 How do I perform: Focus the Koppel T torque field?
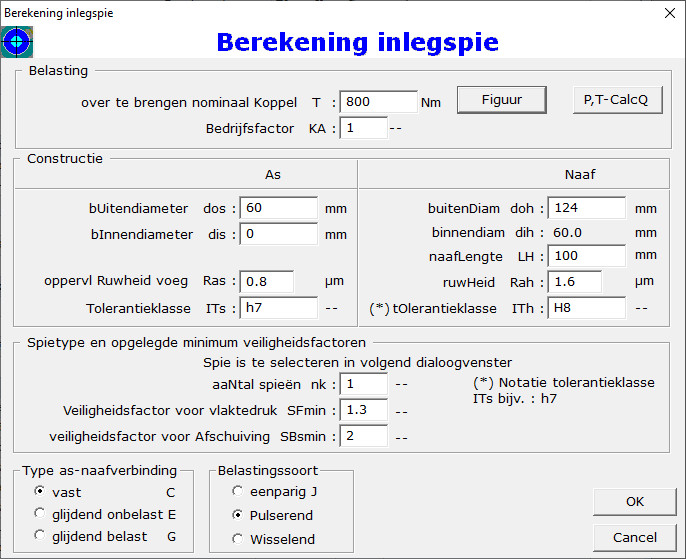click(378, 102)
